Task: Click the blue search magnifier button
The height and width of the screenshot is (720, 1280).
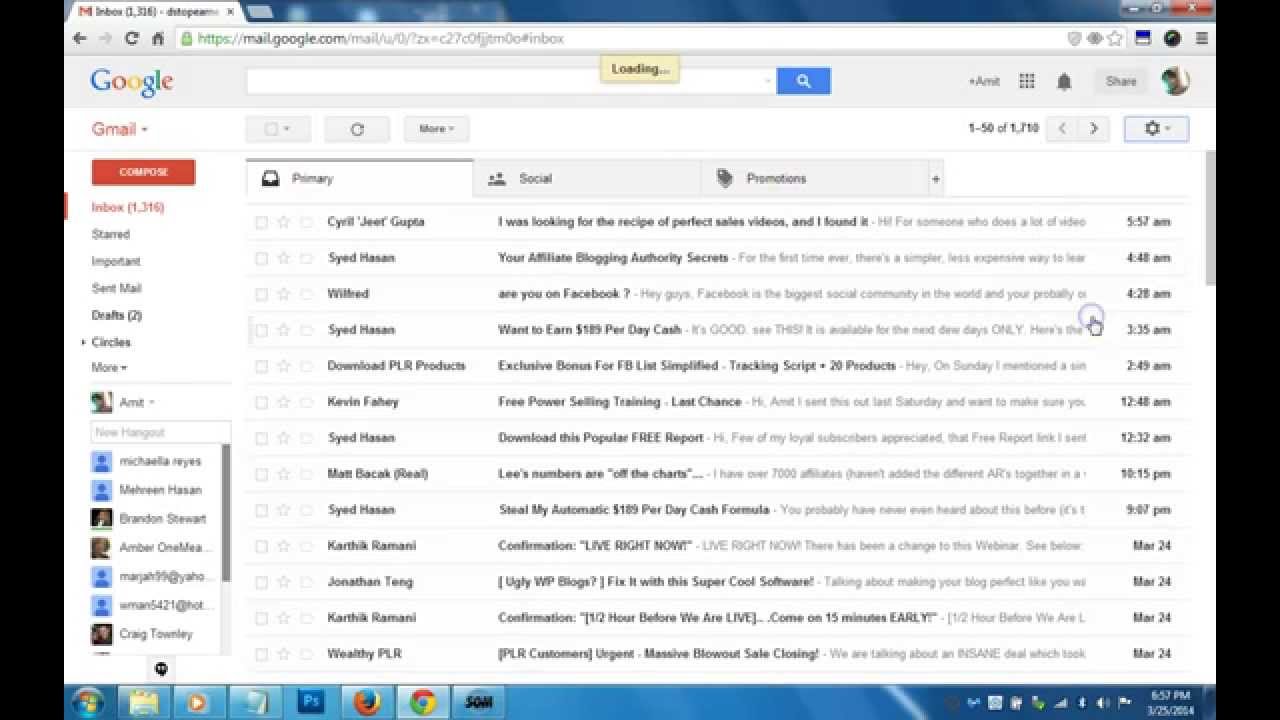Action: (803, 82)
